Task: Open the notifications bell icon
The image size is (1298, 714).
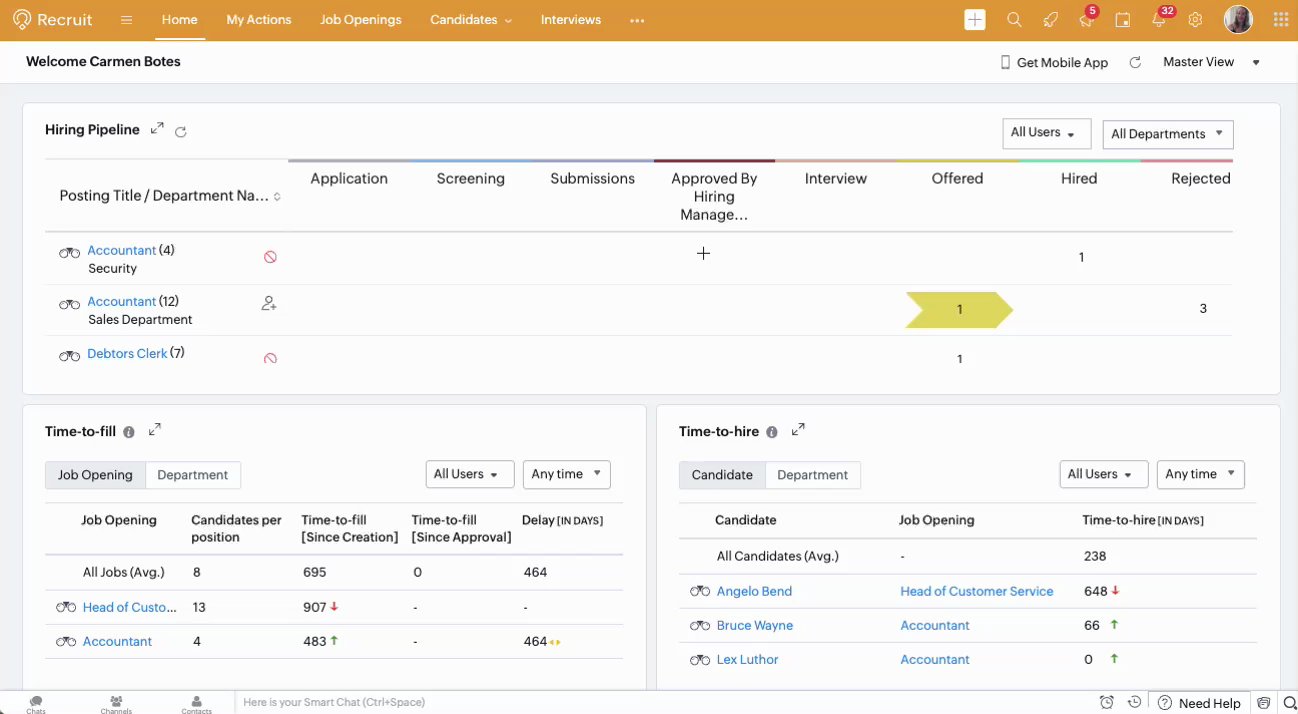Action: (x=1159, y=20)
